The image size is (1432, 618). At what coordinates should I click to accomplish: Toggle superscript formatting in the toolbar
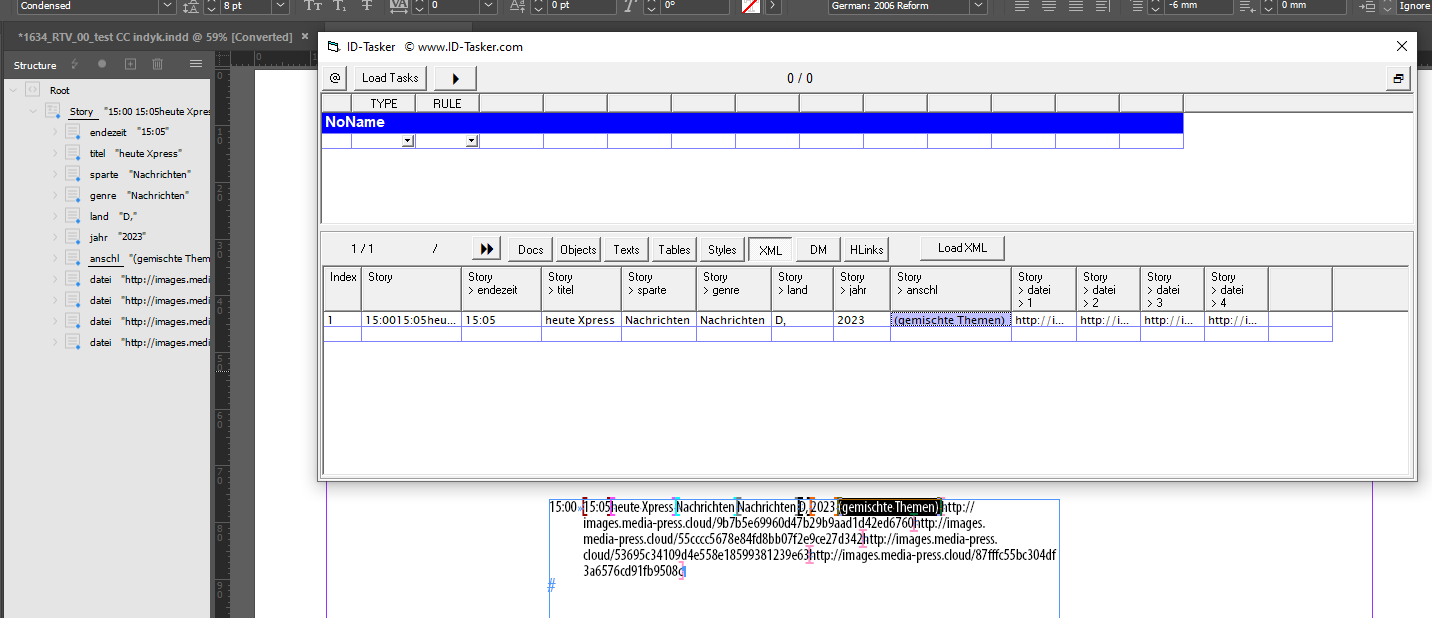click(x=312, y=6)
